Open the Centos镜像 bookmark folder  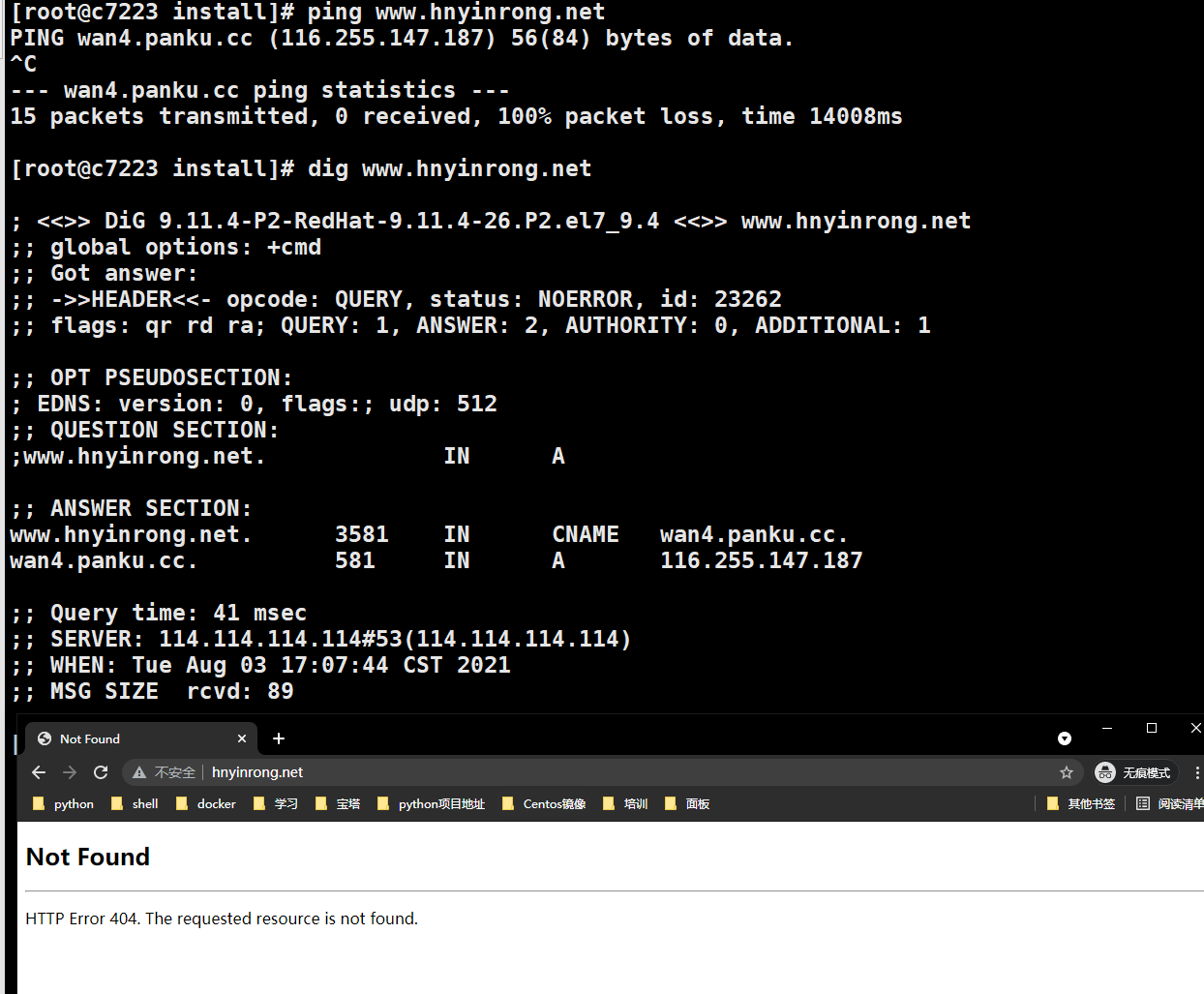tap(544, 803)
